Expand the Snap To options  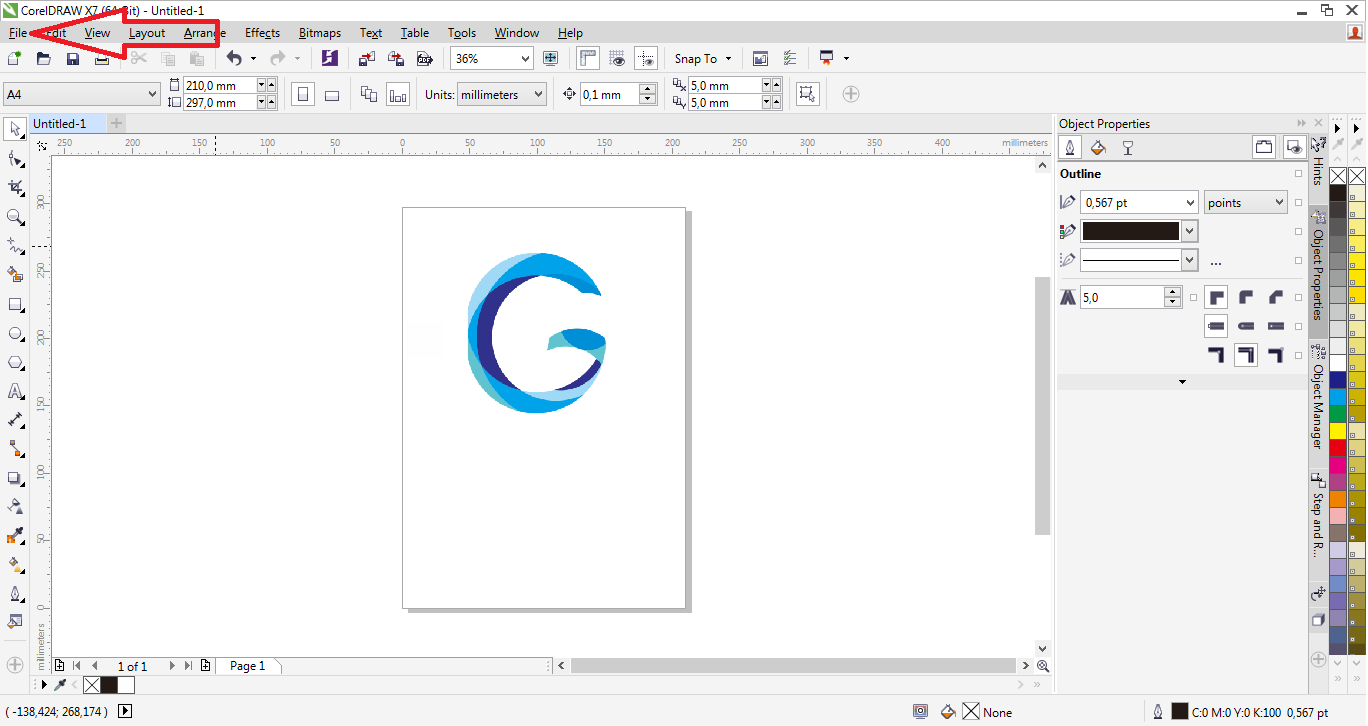click(x=728, y=58)
